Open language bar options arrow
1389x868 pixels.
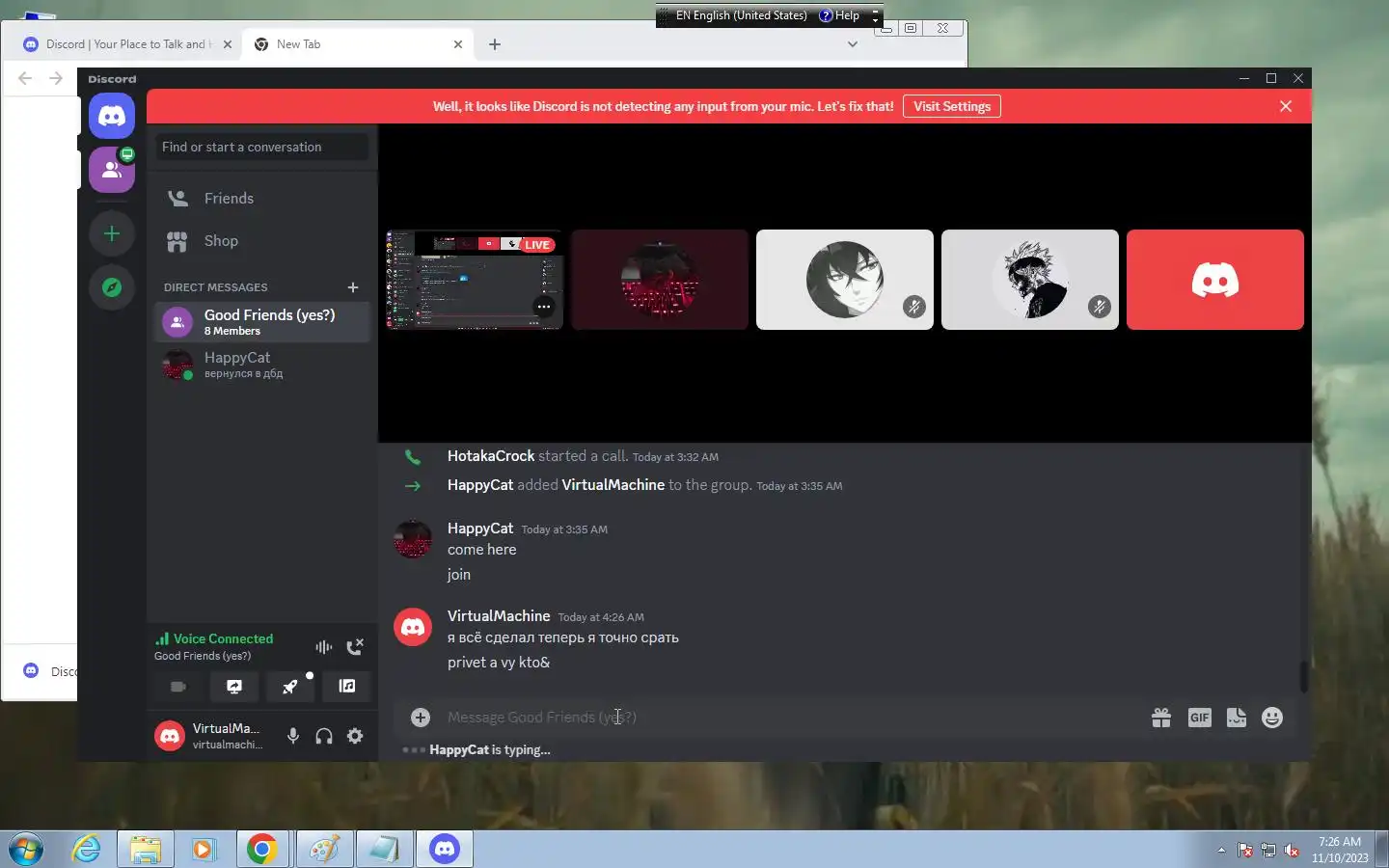(x=875, y=19)
